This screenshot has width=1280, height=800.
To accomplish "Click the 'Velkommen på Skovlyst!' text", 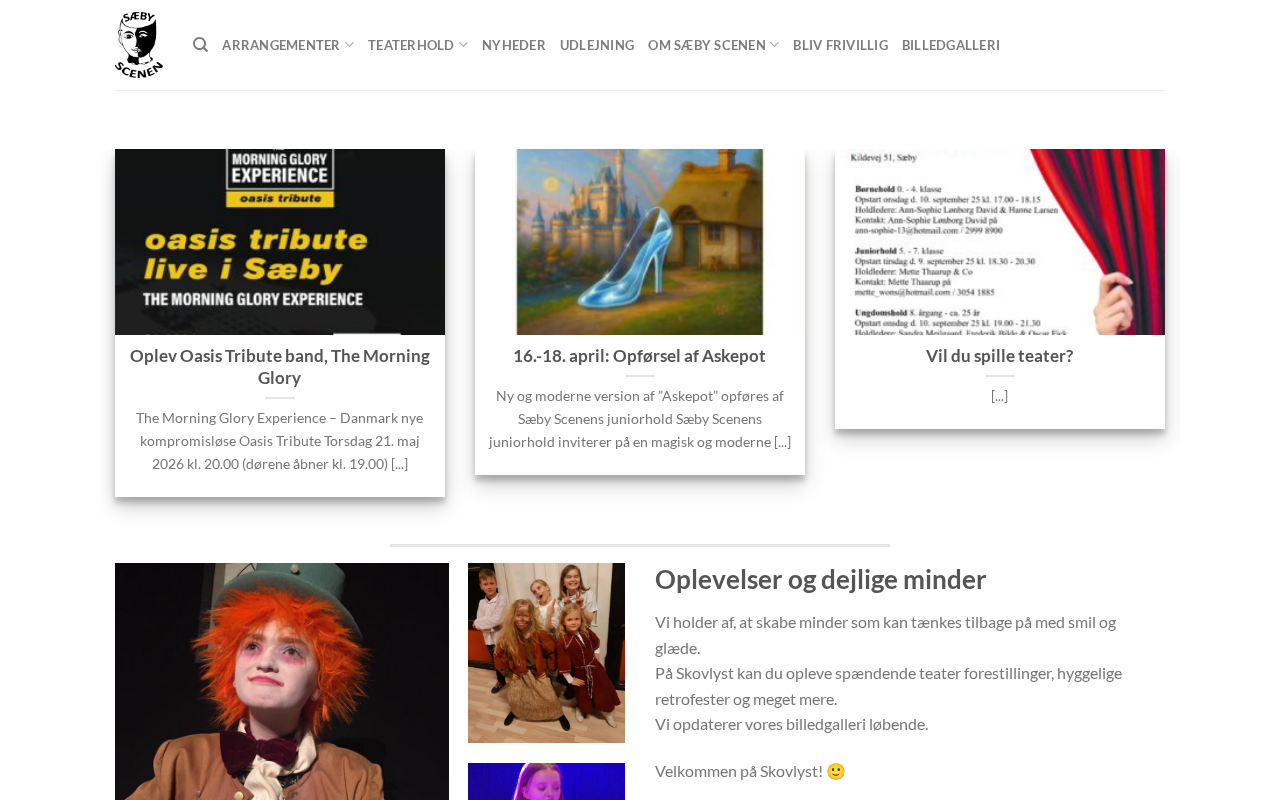I will click(x=750, y=771).
